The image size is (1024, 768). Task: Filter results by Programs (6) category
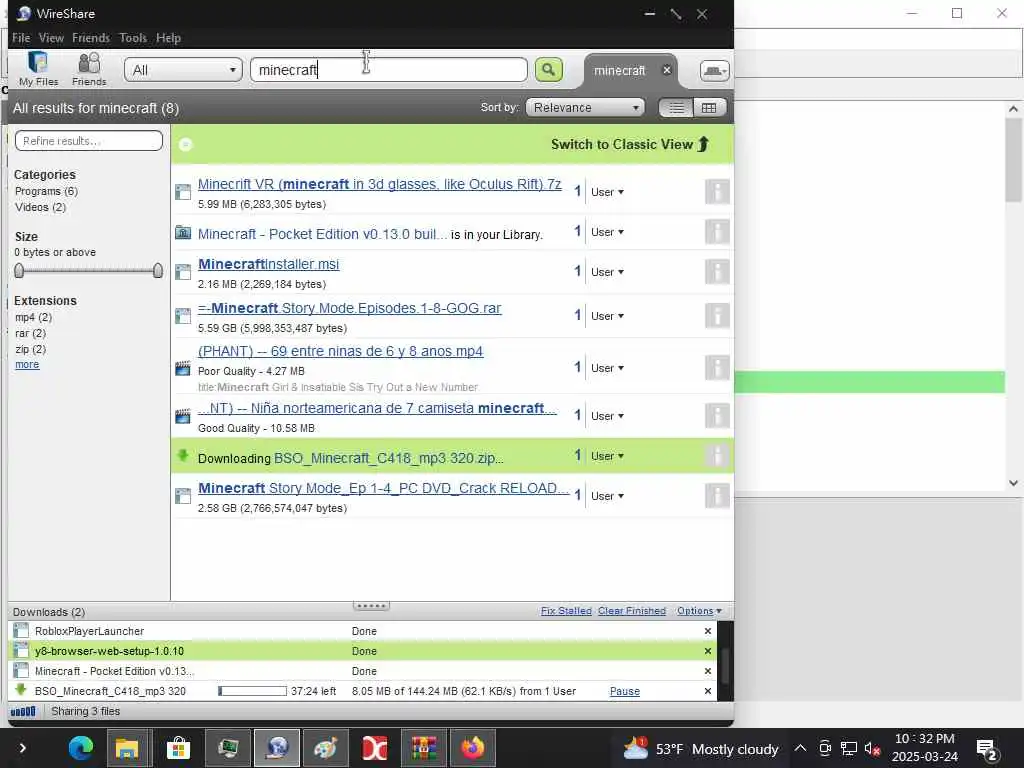46,191
